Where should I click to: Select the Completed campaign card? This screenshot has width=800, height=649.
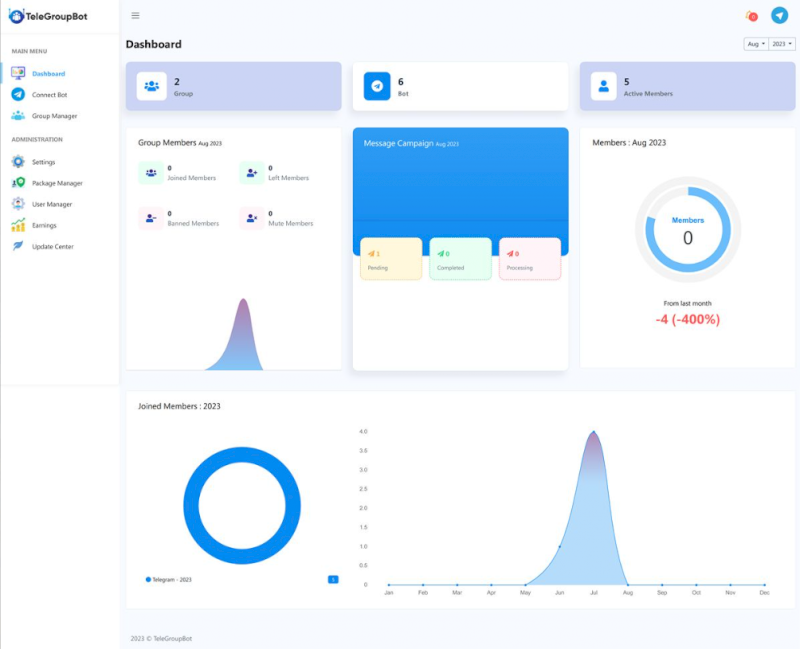coord(460,259)
